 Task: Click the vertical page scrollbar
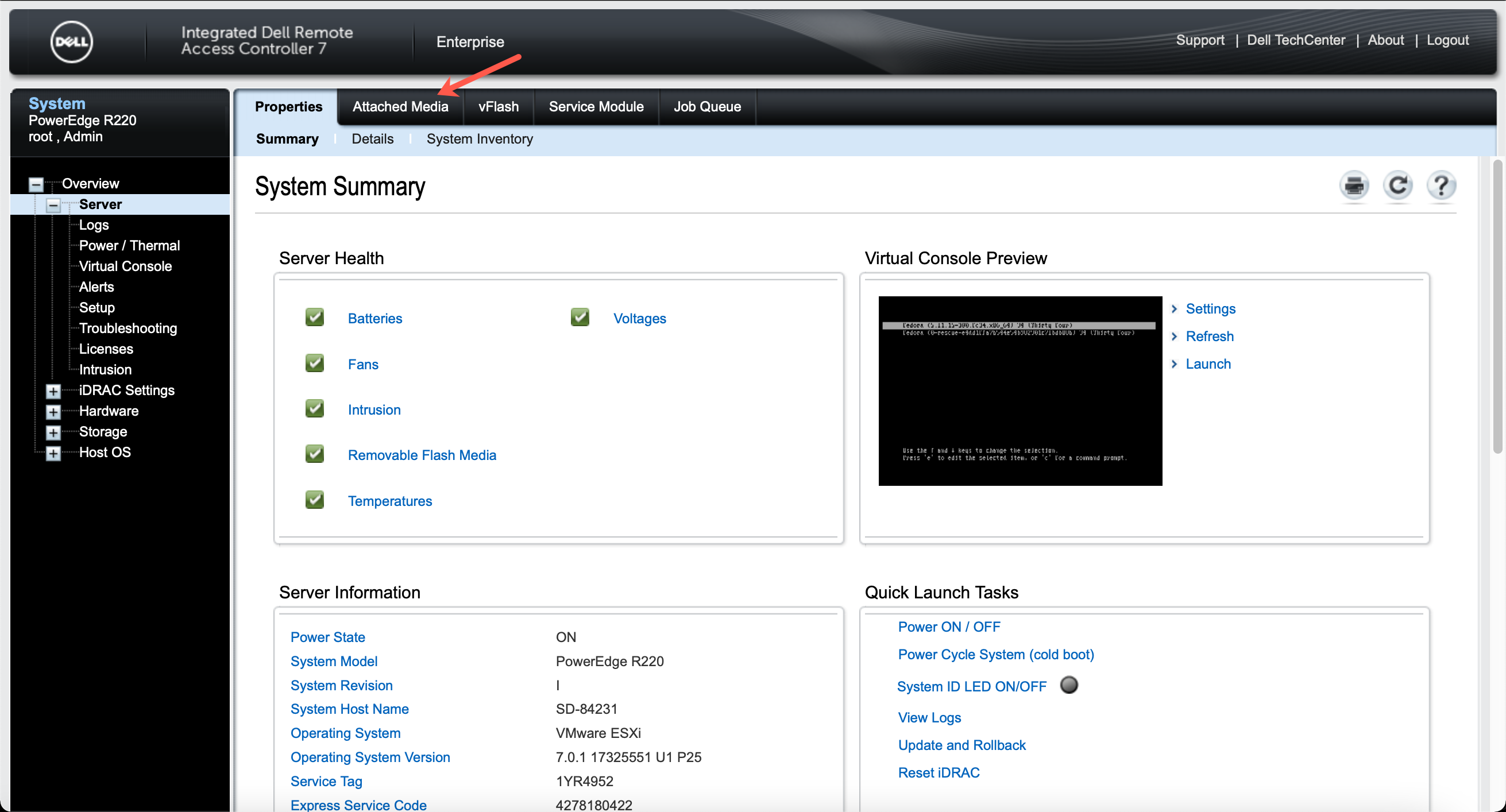[1497, 307]
